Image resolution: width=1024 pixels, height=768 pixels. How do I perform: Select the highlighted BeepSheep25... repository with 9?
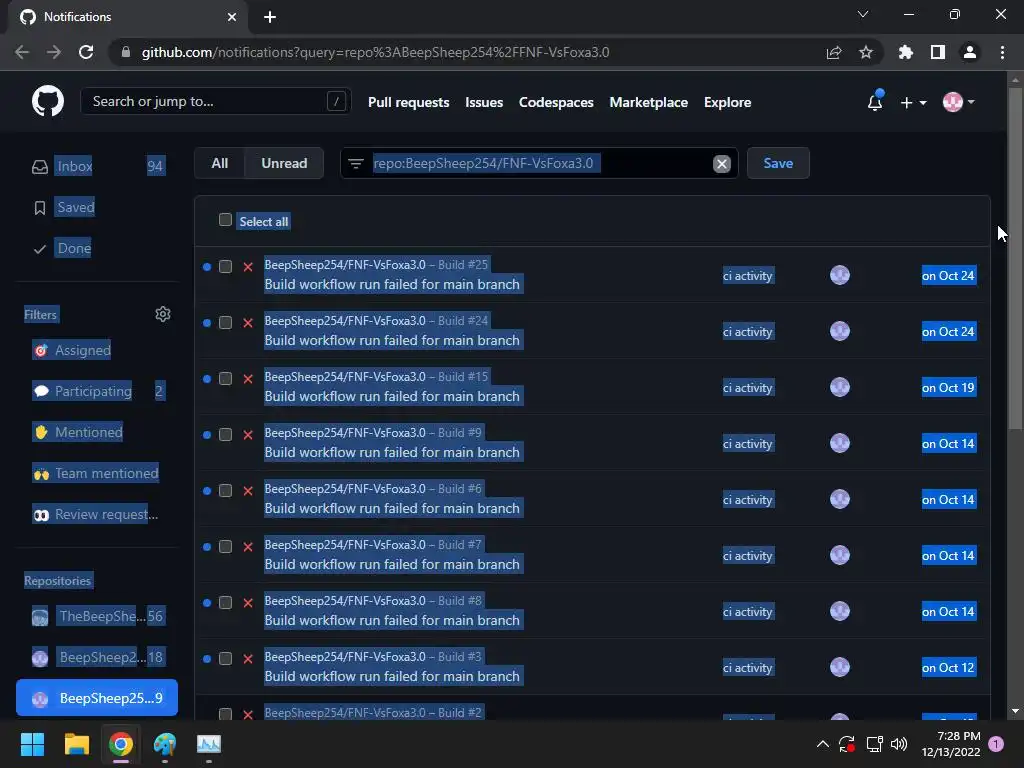coord(97,698)
